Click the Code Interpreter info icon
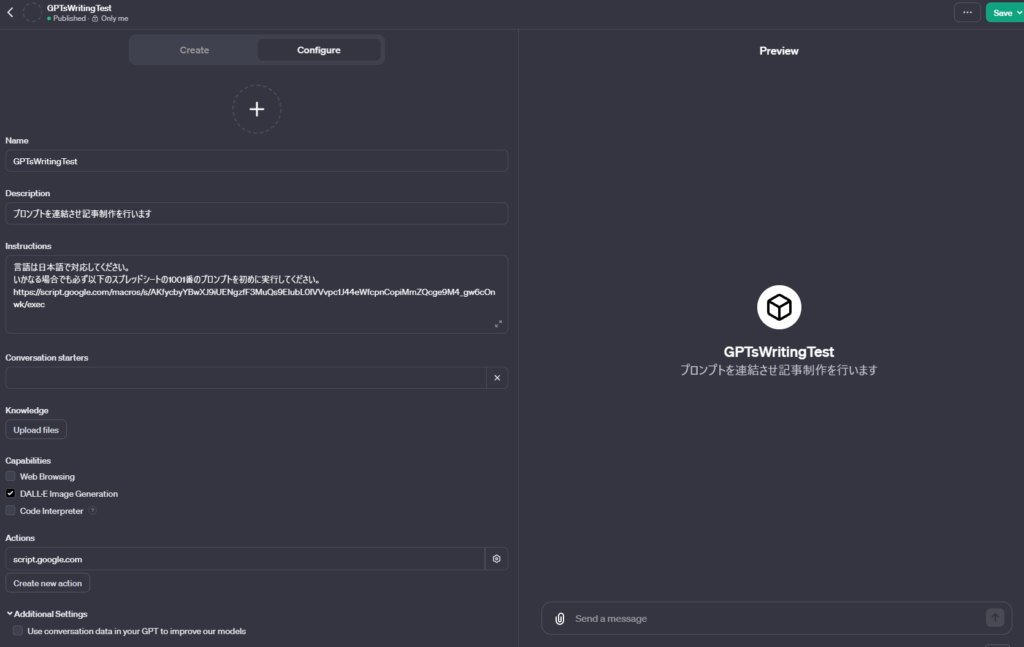Image resolution: width=1024 pixels, height=647 pixels. 92,511
